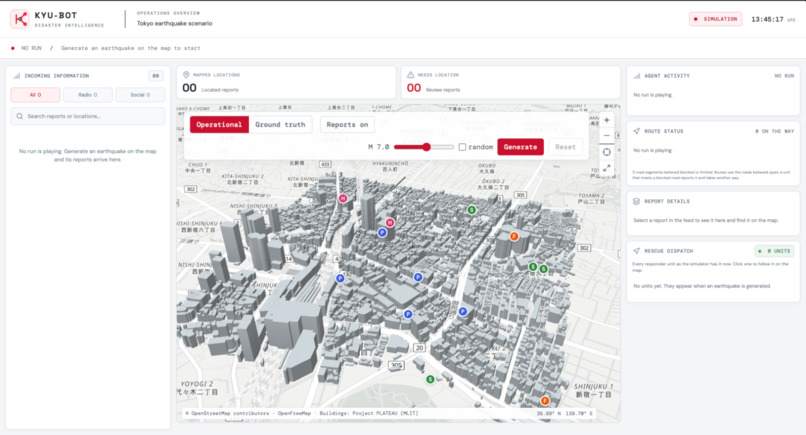
Task: Select blue P marker just below pink H
Action: coord(382,232)
